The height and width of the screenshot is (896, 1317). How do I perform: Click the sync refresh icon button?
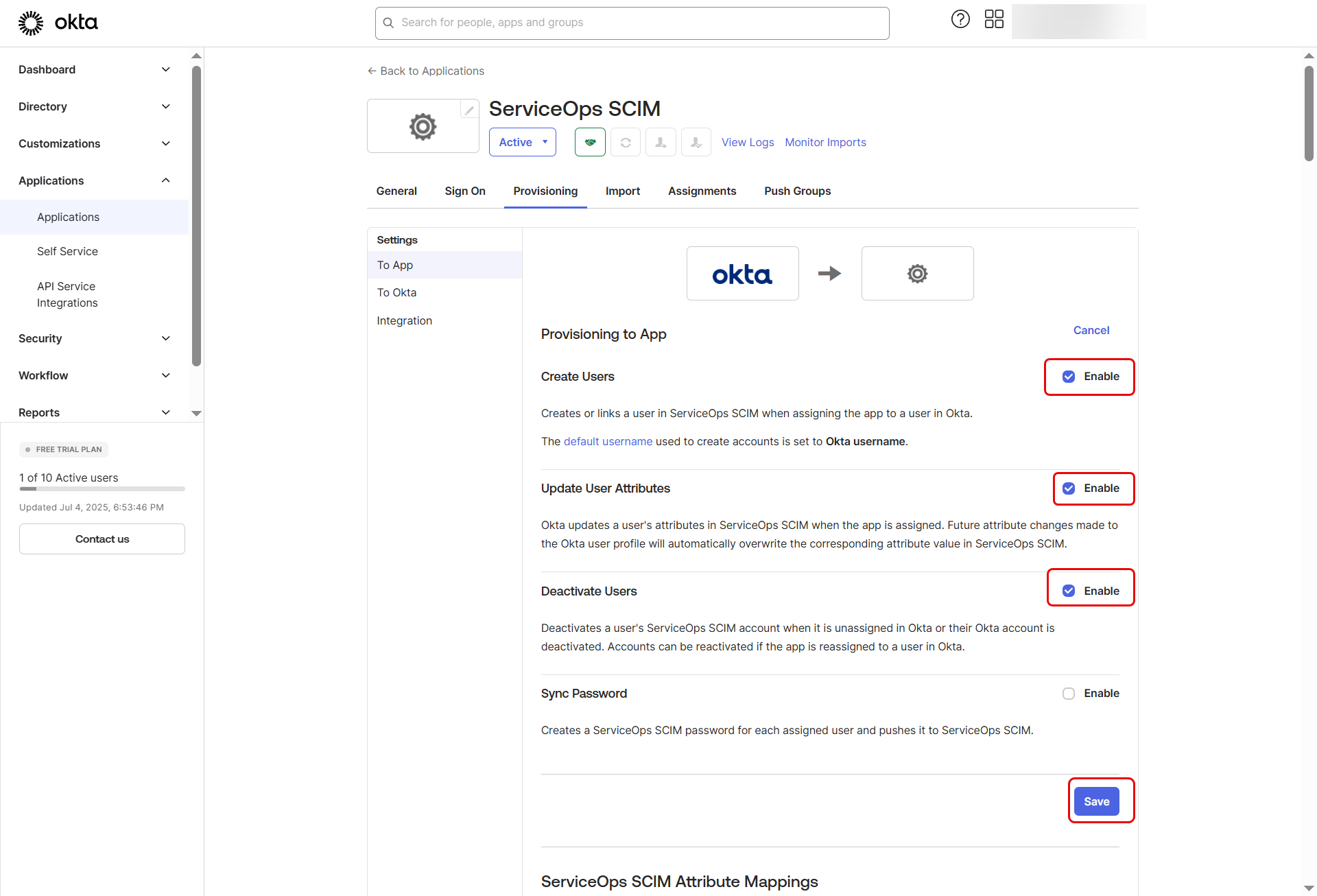click(626, 142)
